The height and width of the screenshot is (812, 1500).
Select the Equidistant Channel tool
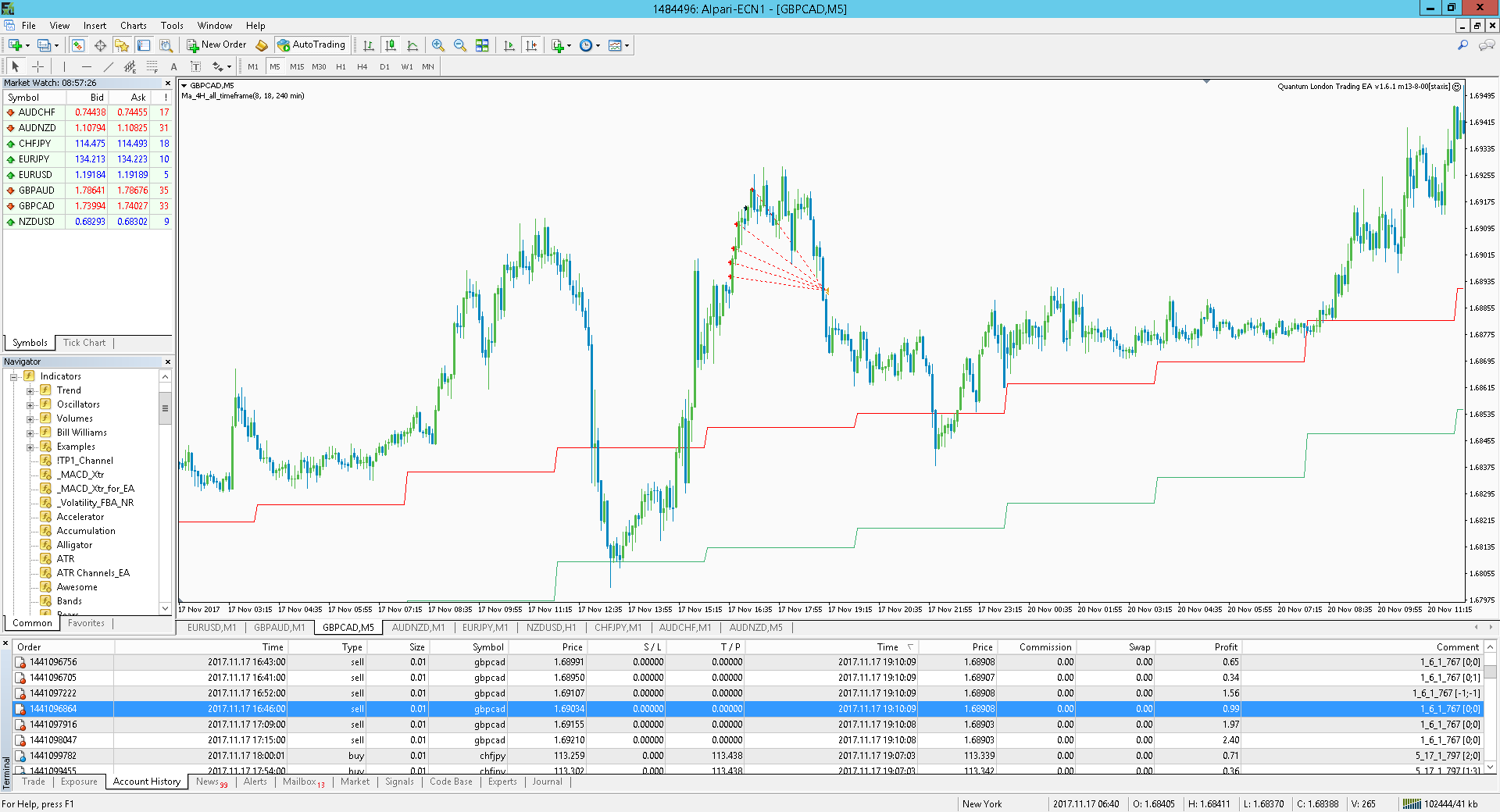click(x=130, y=66)
